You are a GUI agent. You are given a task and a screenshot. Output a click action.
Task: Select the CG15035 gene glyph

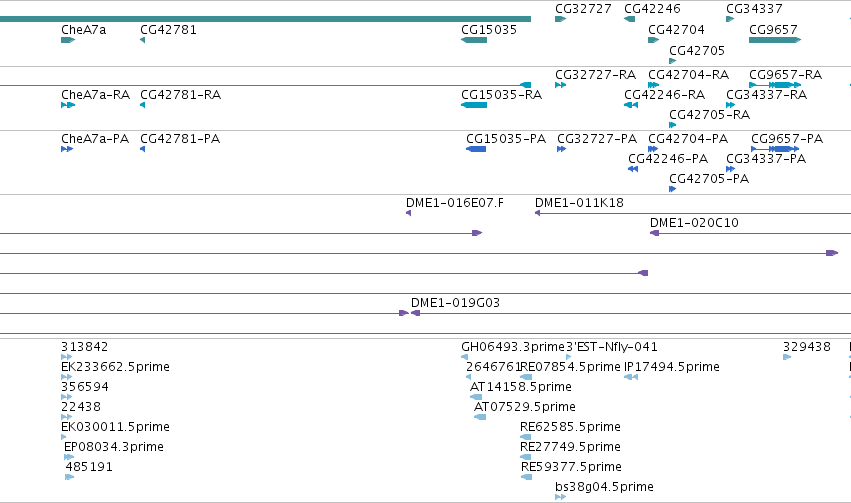[474, 40]
